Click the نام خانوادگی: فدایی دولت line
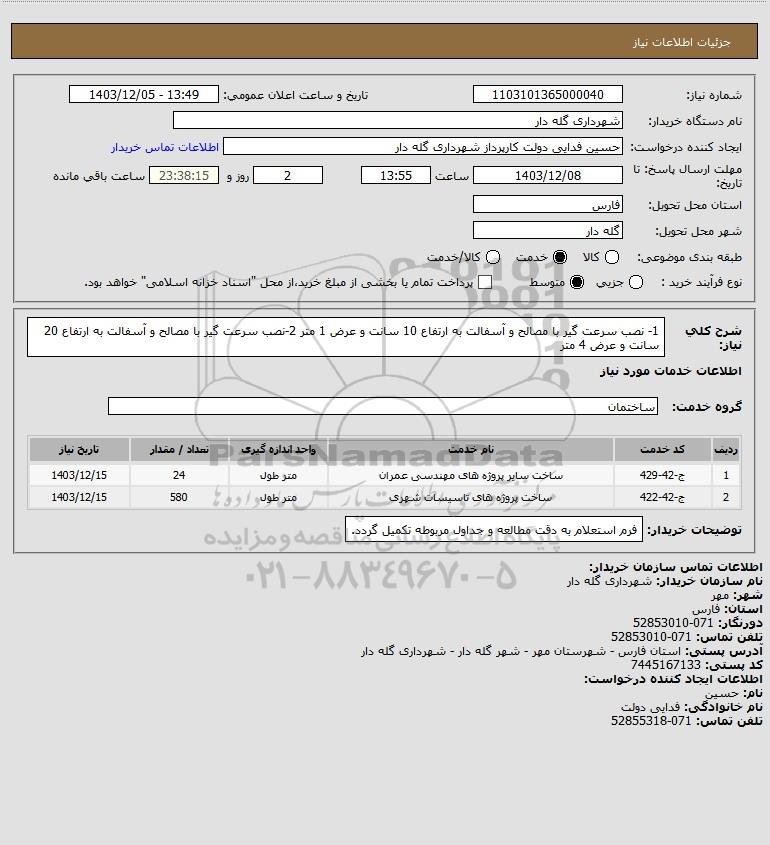Viewport: 770px width, 845px height. [692, 707]
